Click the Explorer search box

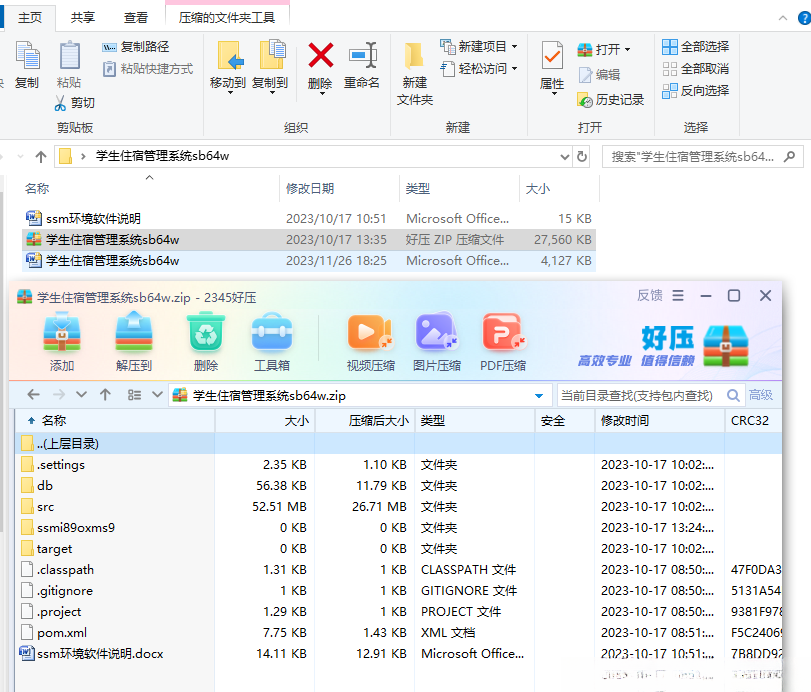(702, 156)
